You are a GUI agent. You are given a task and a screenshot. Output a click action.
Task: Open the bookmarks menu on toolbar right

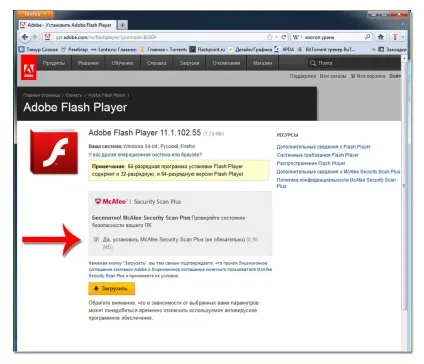(x=392, y=49)
